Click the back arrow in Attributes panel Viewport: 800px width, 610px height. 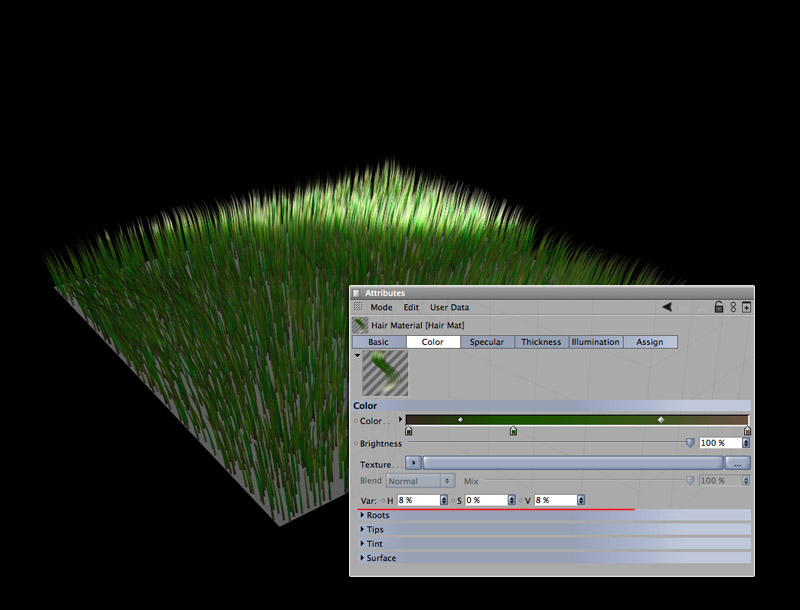point(667,307)
